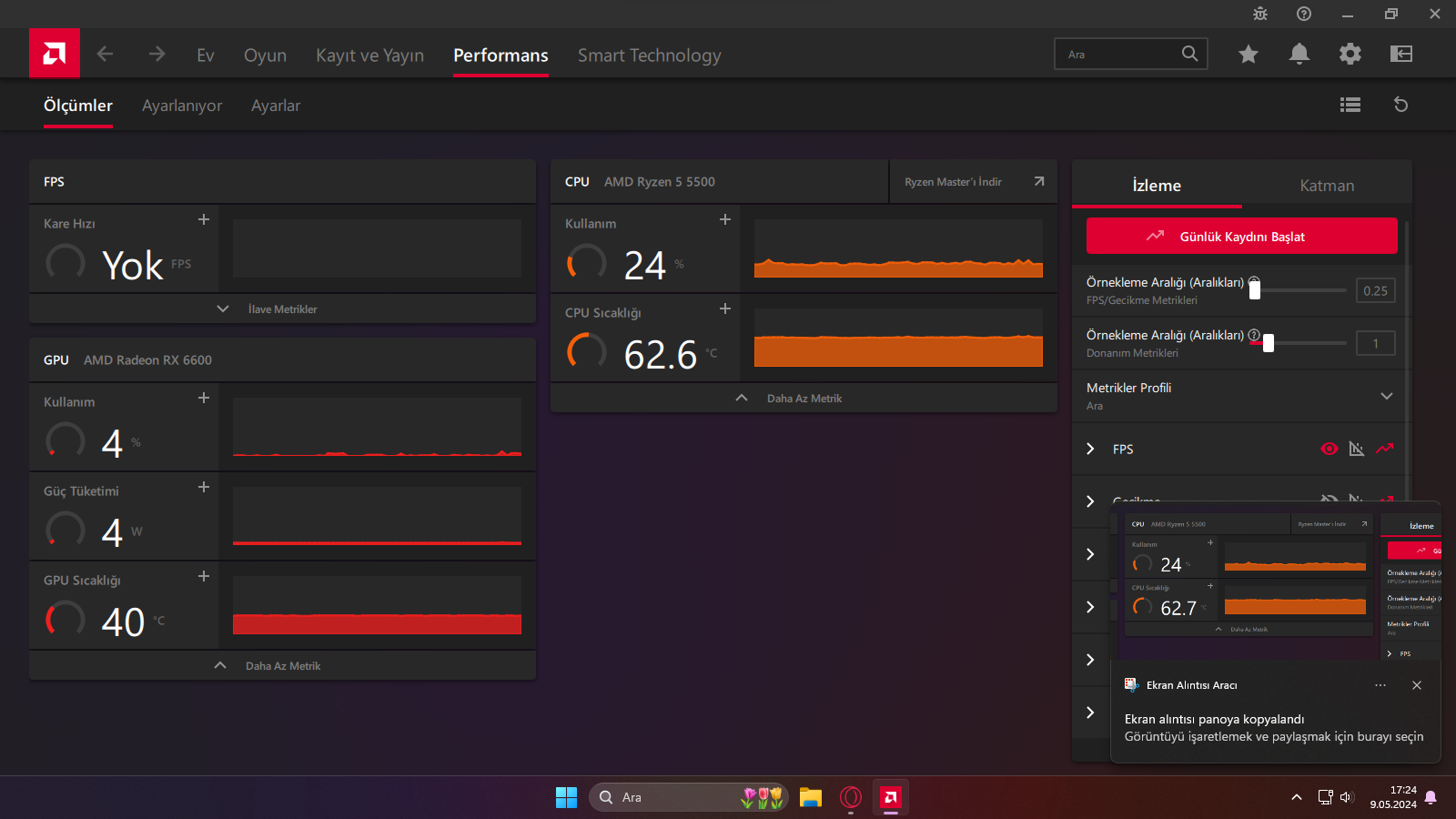This screenshot has height=819, width=1456.
Task: Open Windows Start menu
Action: click(566, 797)
